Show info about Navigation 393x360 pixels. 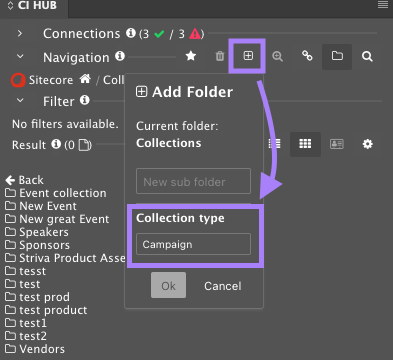[x=120, y=56]
